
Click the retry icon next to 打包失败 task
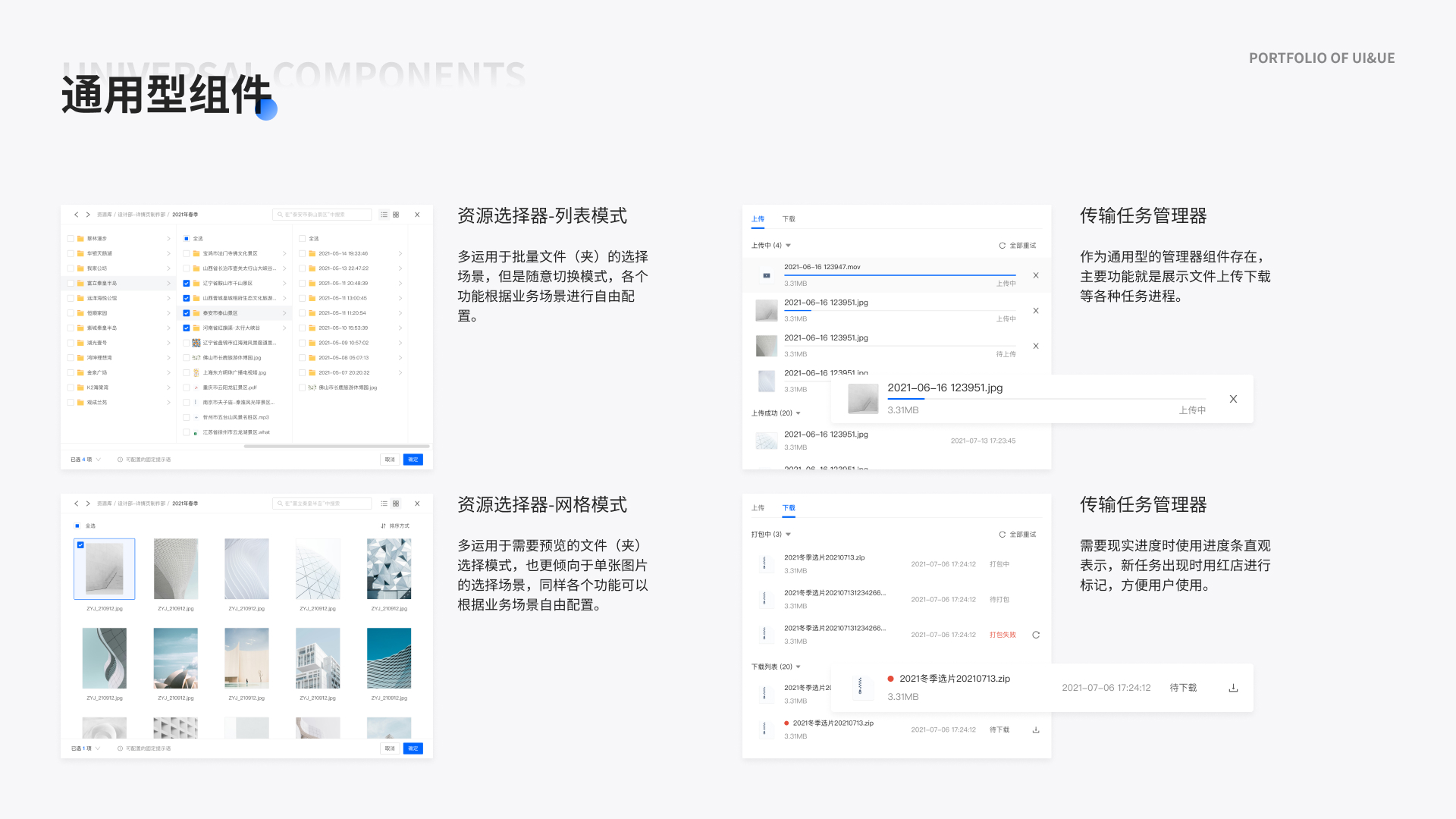click(1036, 635)
